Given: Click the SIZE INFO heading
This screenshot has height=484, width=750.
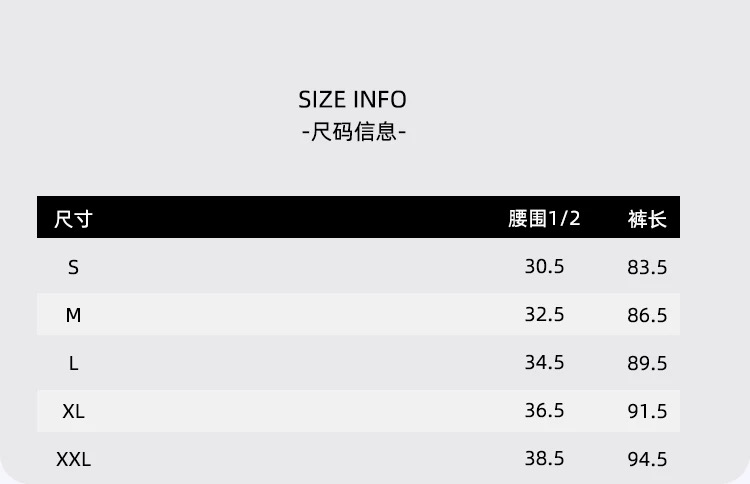Looking at the screenshot, I should click(x=352, y=99).
